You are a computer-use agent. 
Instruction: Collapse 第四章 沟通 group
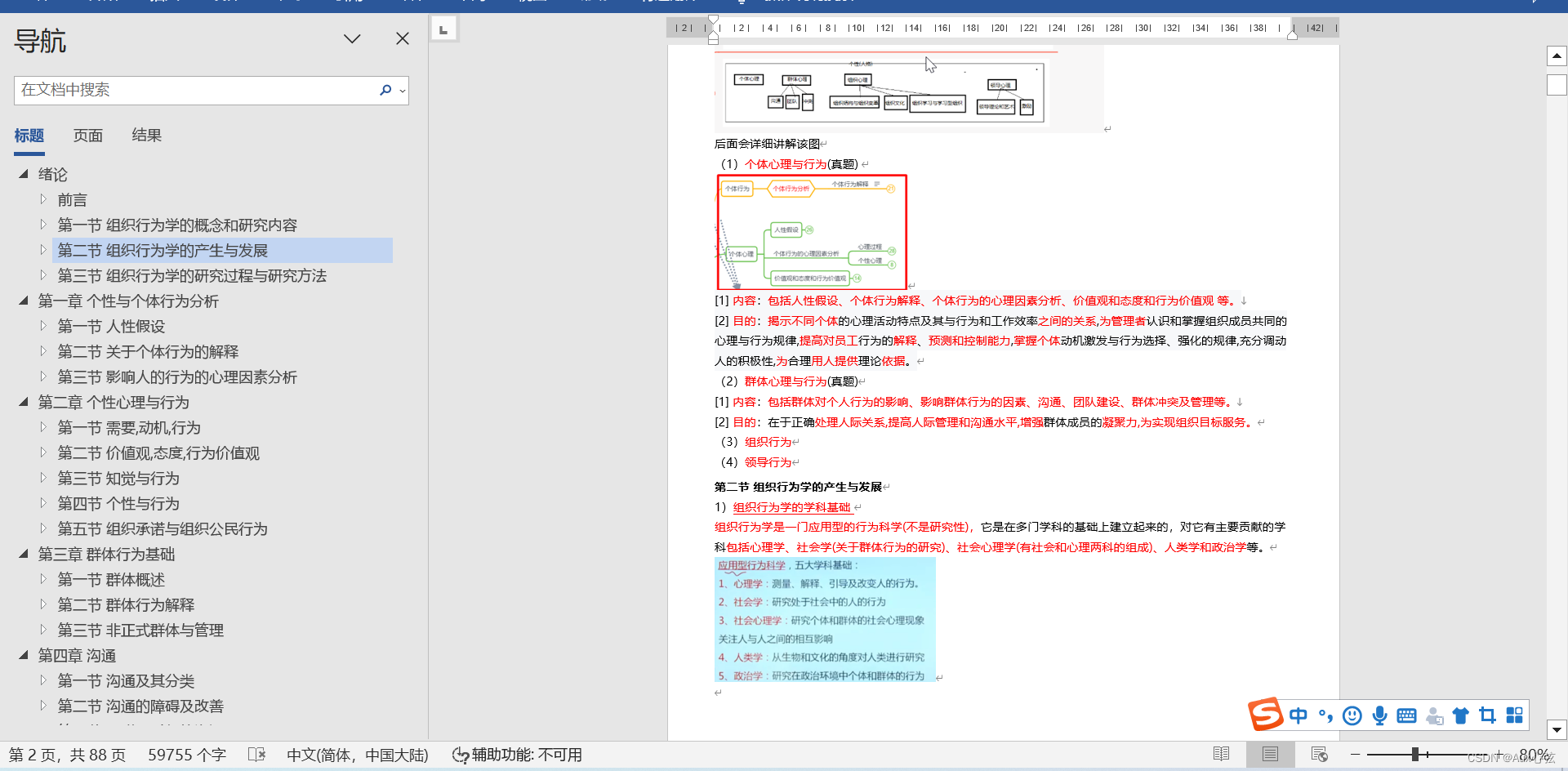click(x=24, y=655)
